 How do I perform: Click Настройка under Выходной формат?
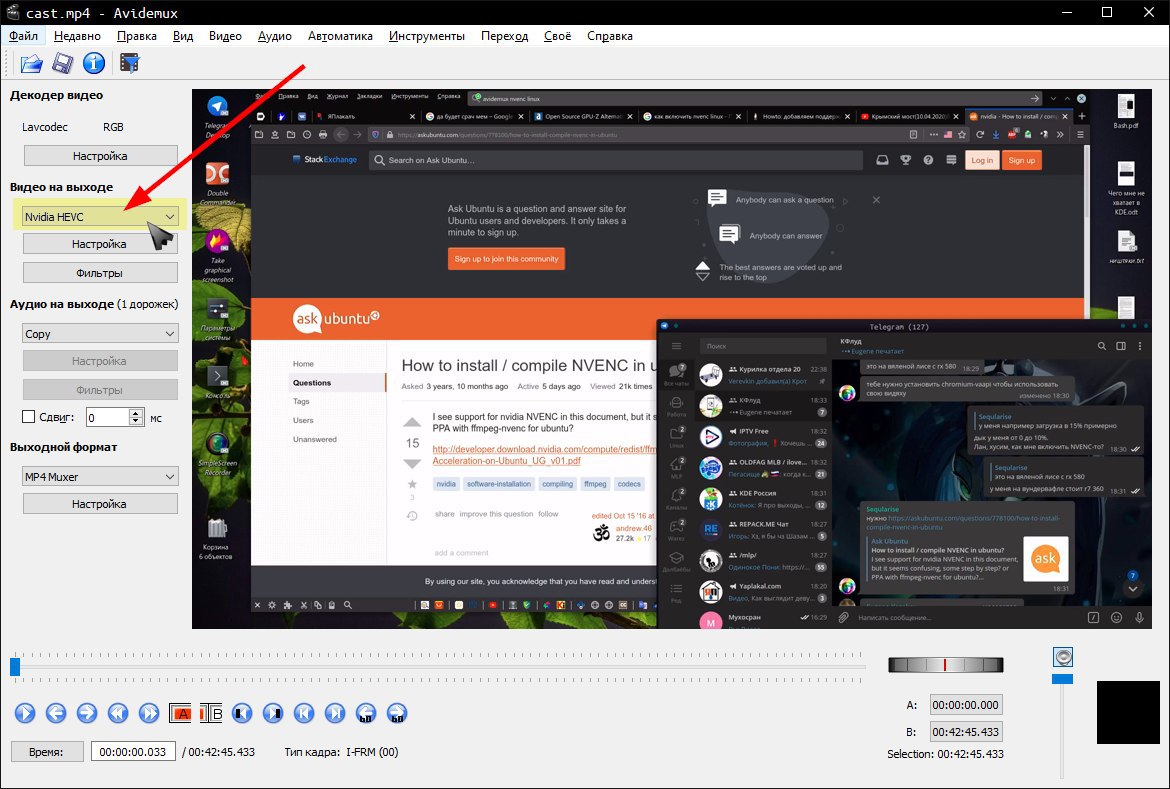100,504
